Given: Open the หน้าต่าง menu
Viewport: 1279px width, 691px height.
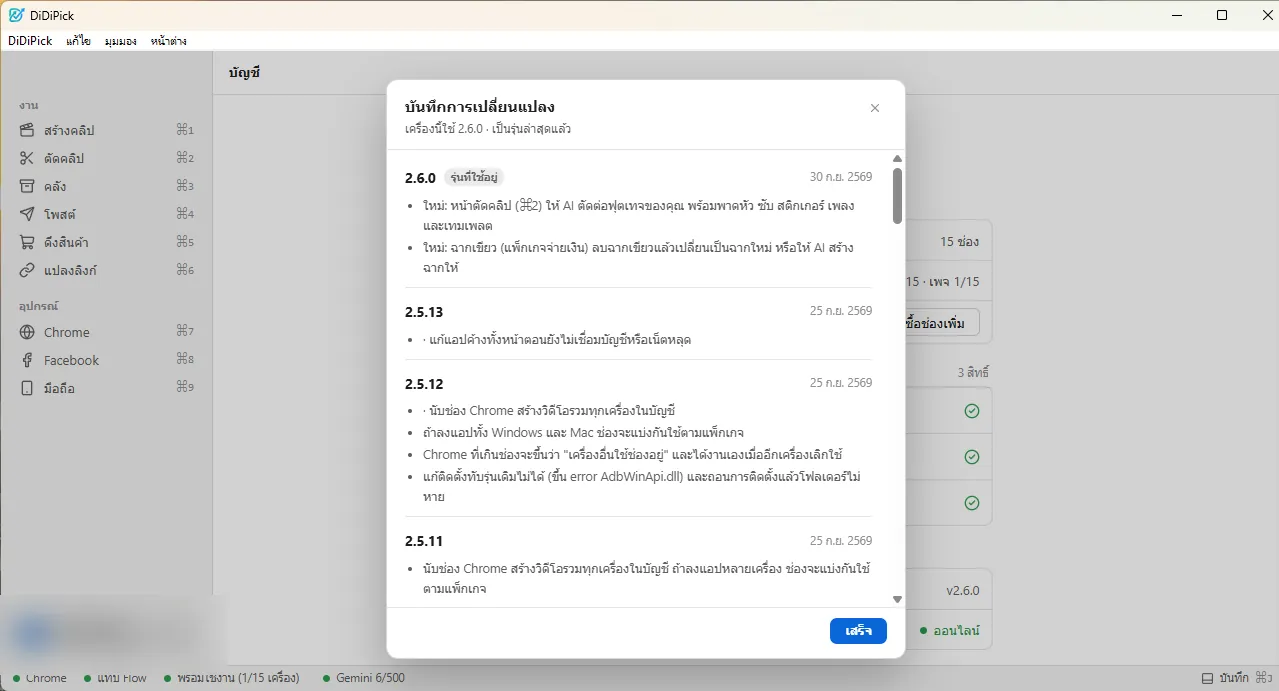Looking at the screenshot, I should pyautogui.click(x=168, y=41).
